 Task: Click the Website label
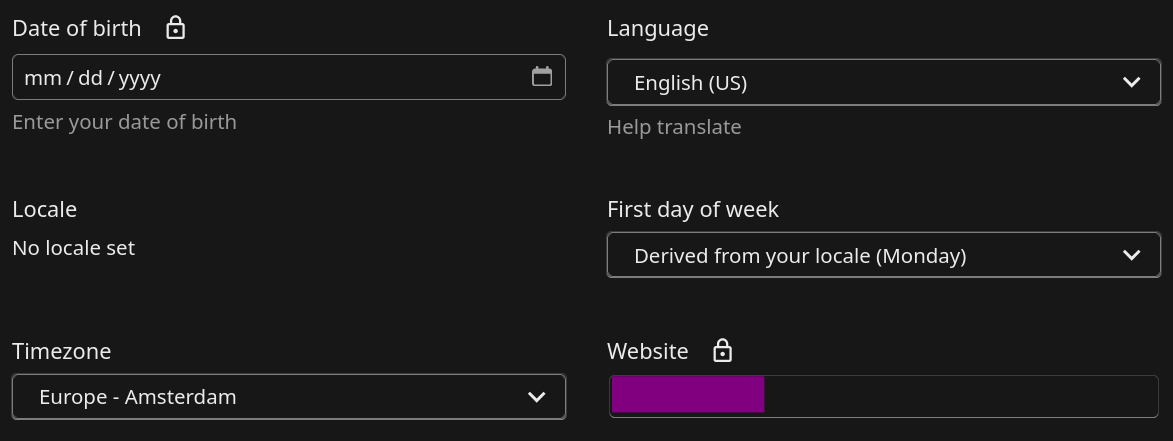[x=648, y=351]
